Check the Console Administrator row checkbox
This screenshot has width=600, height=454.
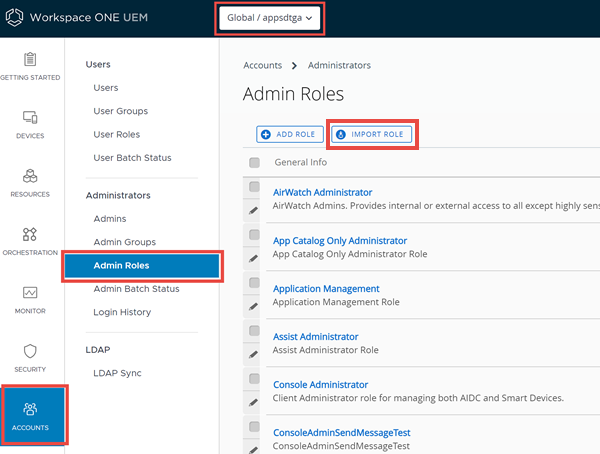pyautogui.click(x=254, y=379)
